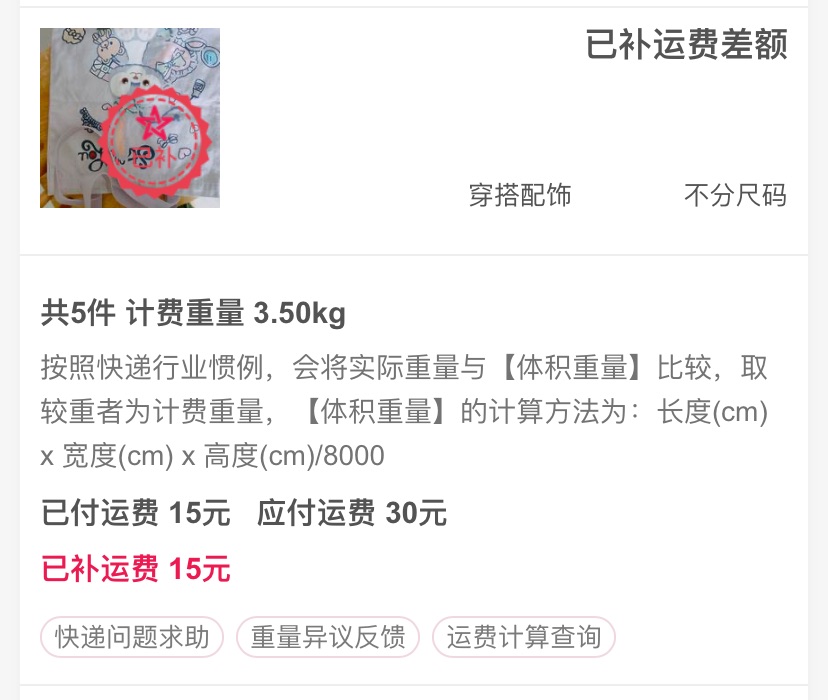Viewport: 828px width, 700px height.
Task: Tap the red 已补 stamp badge
Action: [x=155, y=143]
